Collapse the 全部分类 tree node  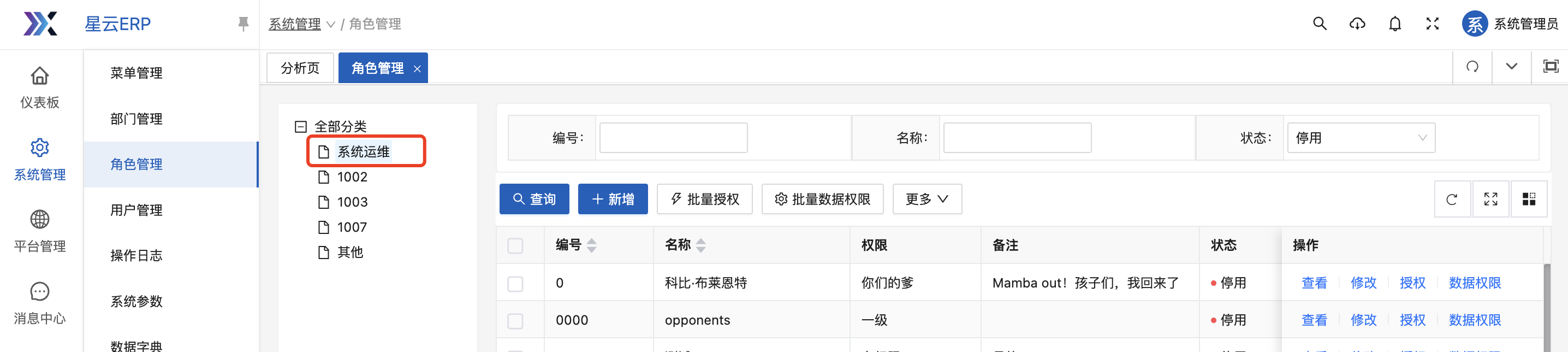tap(301, 127)
